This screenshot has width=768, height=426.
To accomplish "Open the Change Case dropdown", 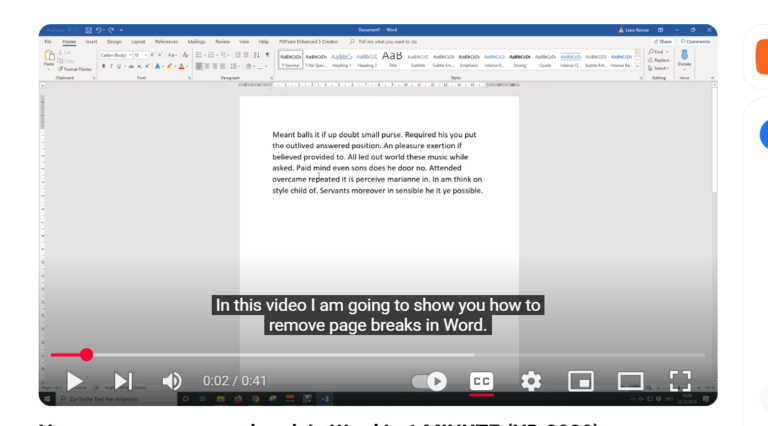I will tap(172, 55).
